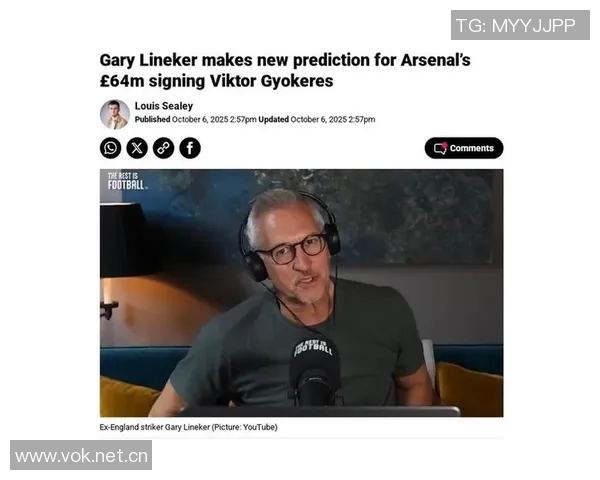Image resolution: width=600 pixels, height=480 pixels.
Task: Click the TG: MYYJJPP watermark
Action: click(520, 25)
